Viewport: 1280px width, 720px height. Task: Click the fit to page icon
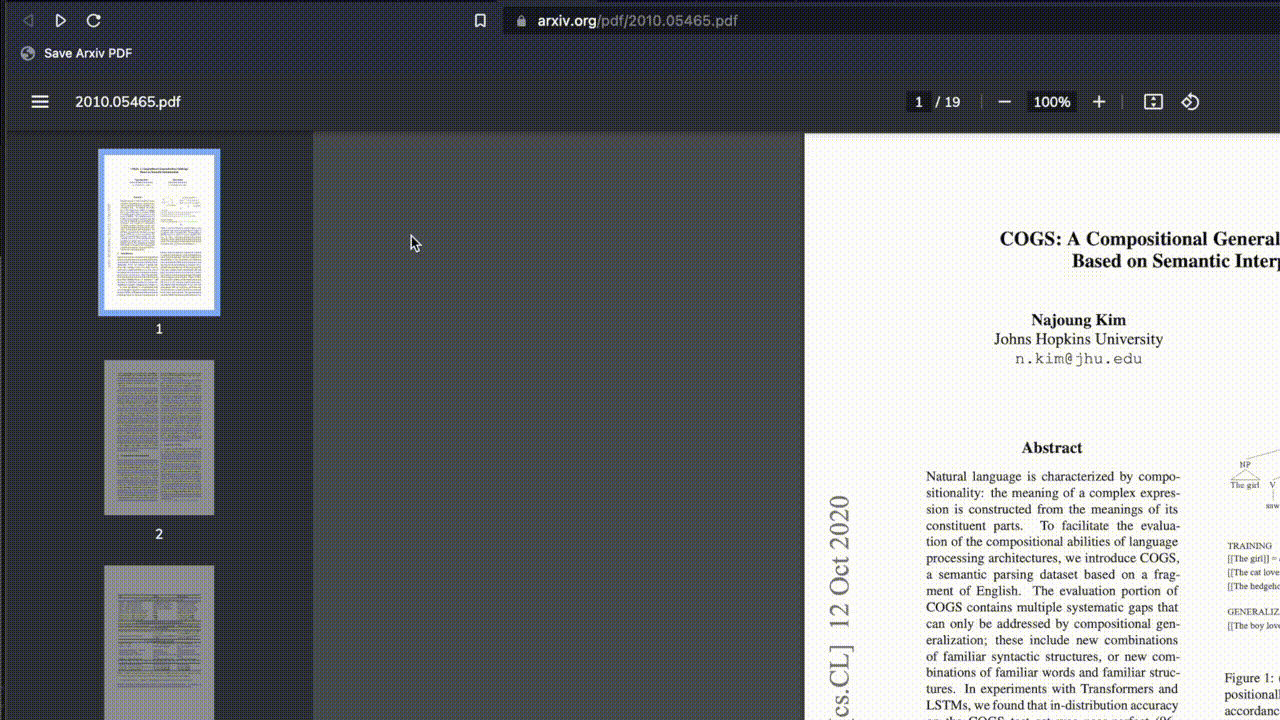pos(1153,102)
